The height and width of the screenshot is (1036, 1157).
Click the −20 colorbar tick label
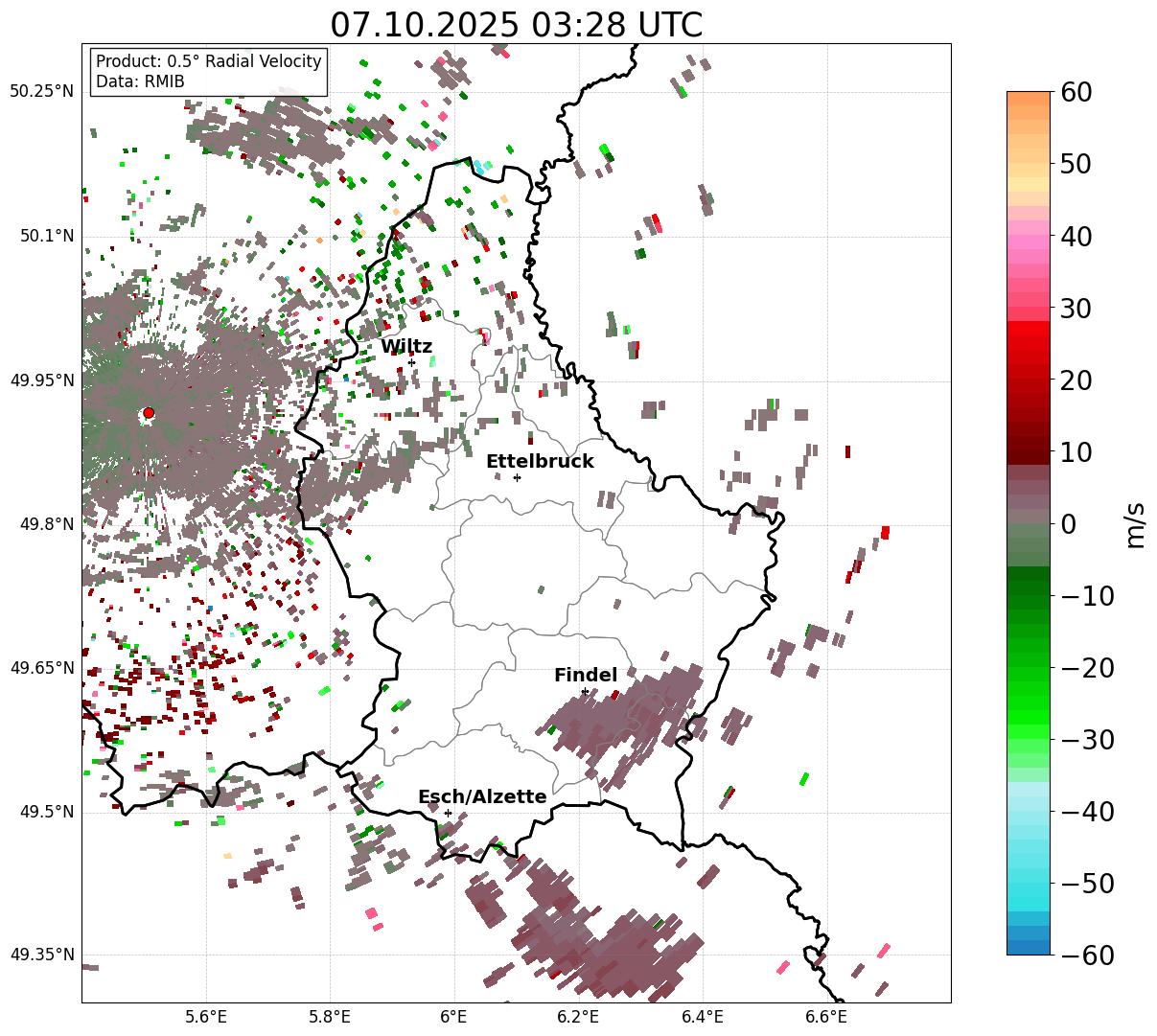[1088, 668]
